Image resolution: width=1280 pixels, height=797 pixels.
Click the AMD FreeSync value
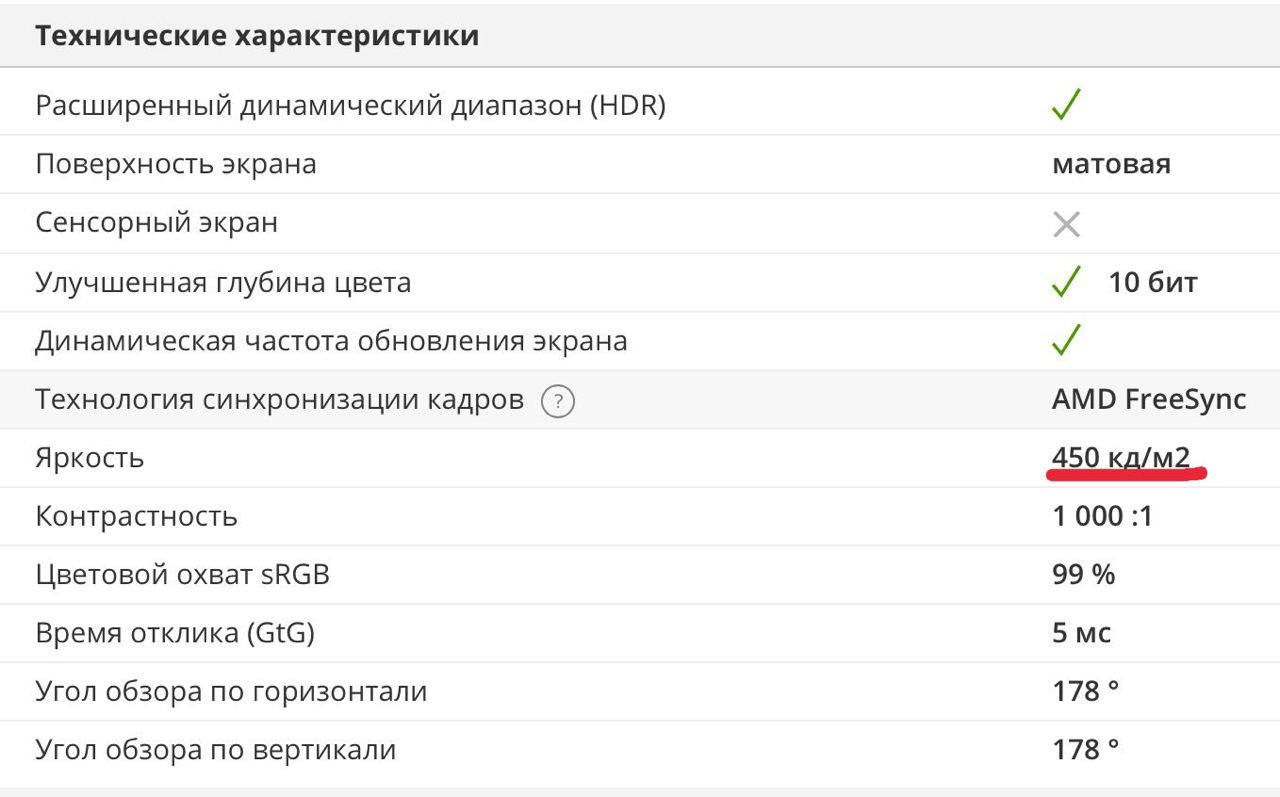[x=1149, y=400]
